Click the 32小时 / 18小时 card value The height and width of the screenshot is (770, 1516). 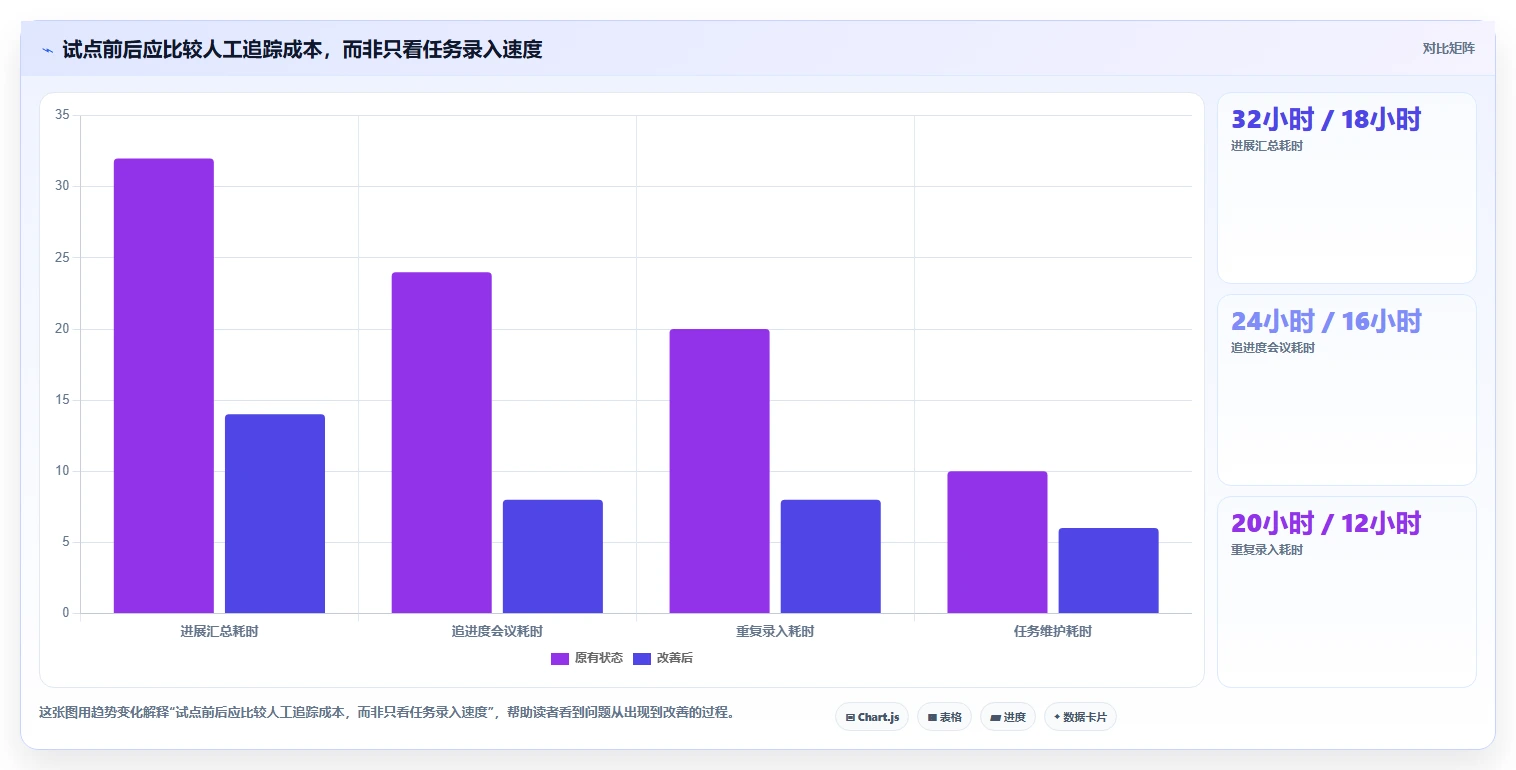1326,119
